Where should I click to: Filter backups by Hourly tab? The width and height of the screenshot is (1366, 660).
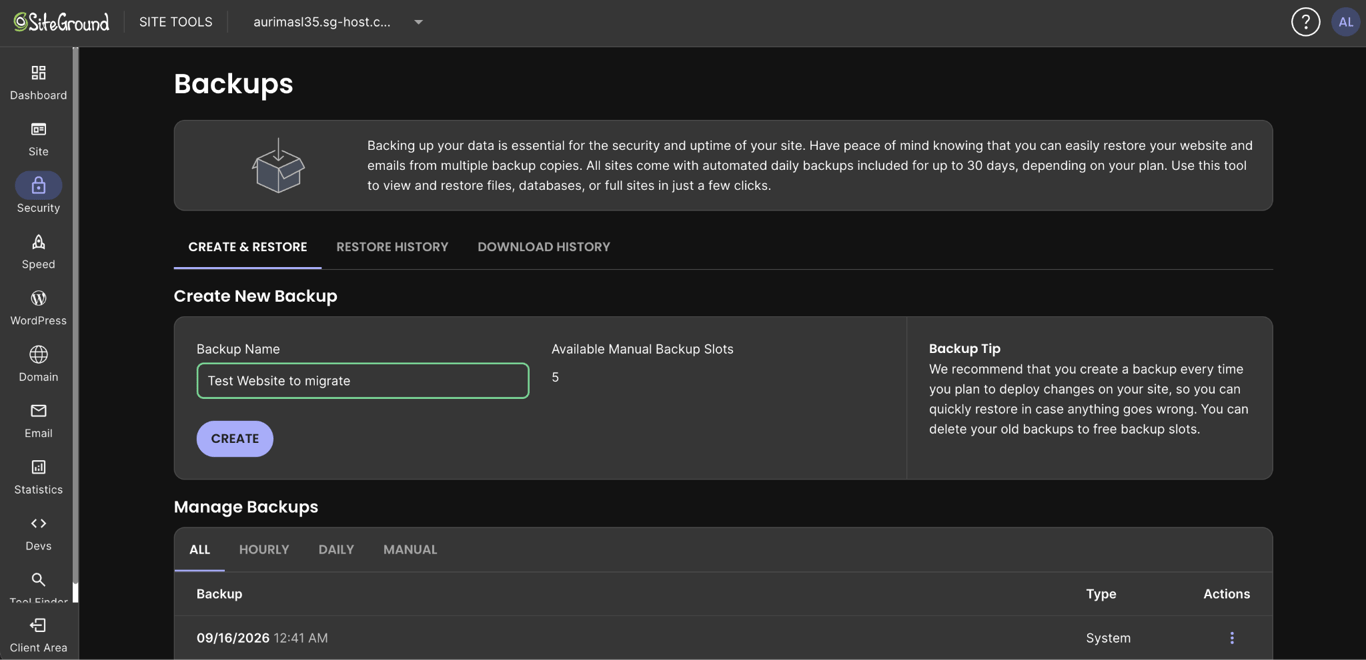coord(264,550)
